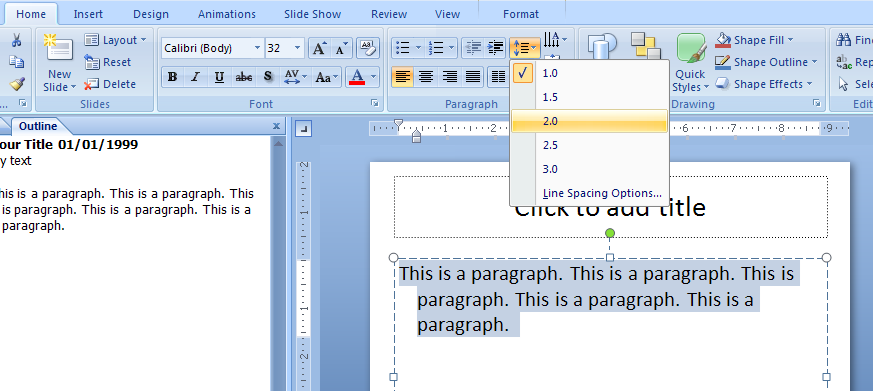Viewport: 873px width, 391px height.
Task: Open the Drawing dialog launcher
Action: (x=817, y=103)
